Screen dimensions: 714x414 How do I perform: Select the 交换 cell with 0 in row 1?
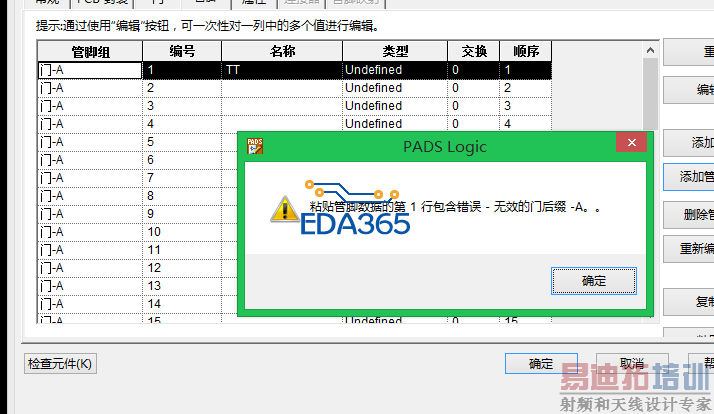[474, 70]
